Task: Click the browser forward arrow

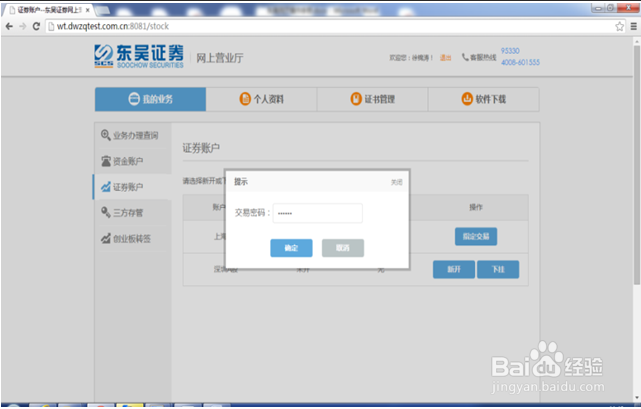Action: [22, 26]
